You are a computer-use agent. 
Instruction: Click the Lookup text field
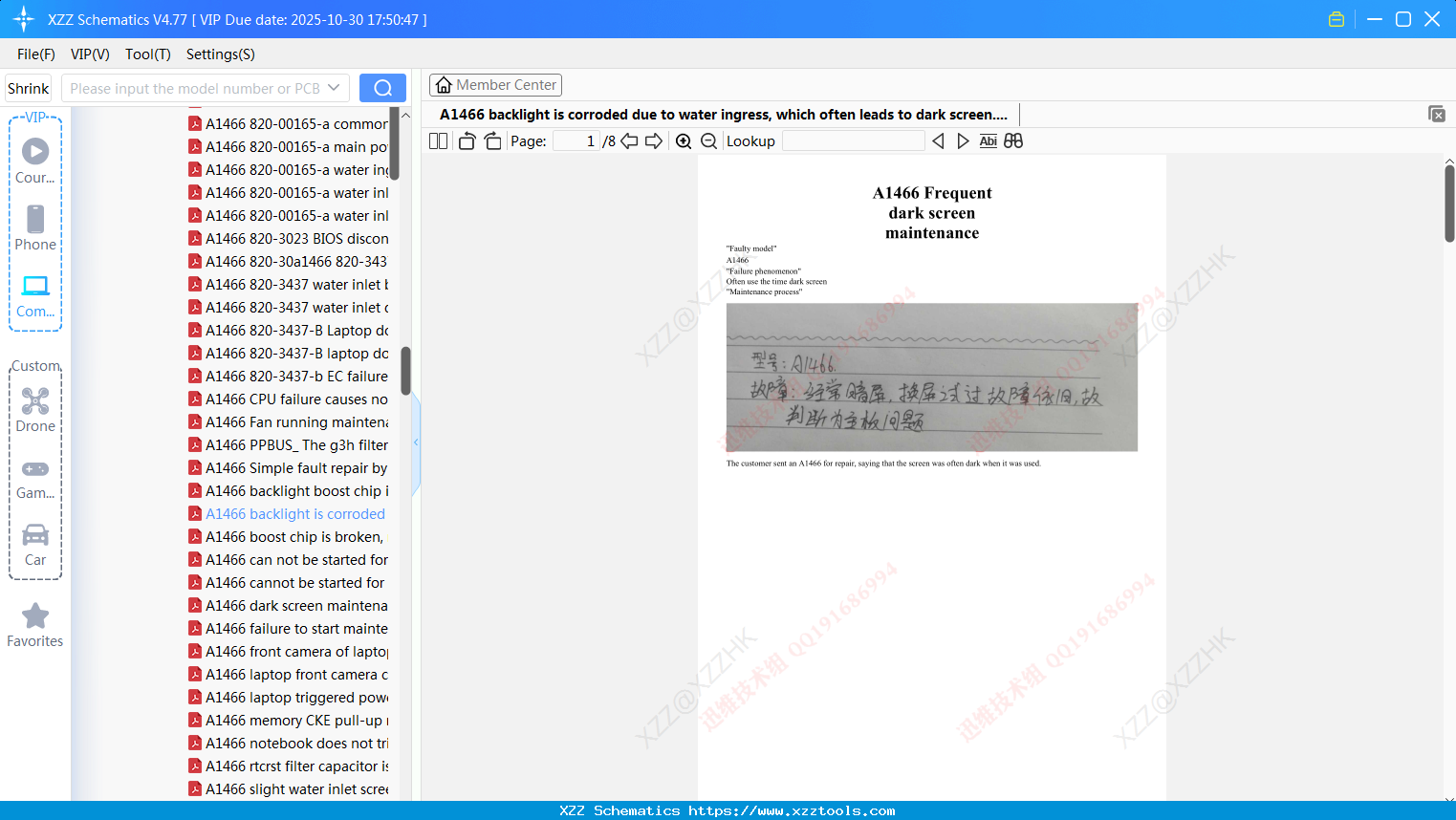click(x=854, y=140)
